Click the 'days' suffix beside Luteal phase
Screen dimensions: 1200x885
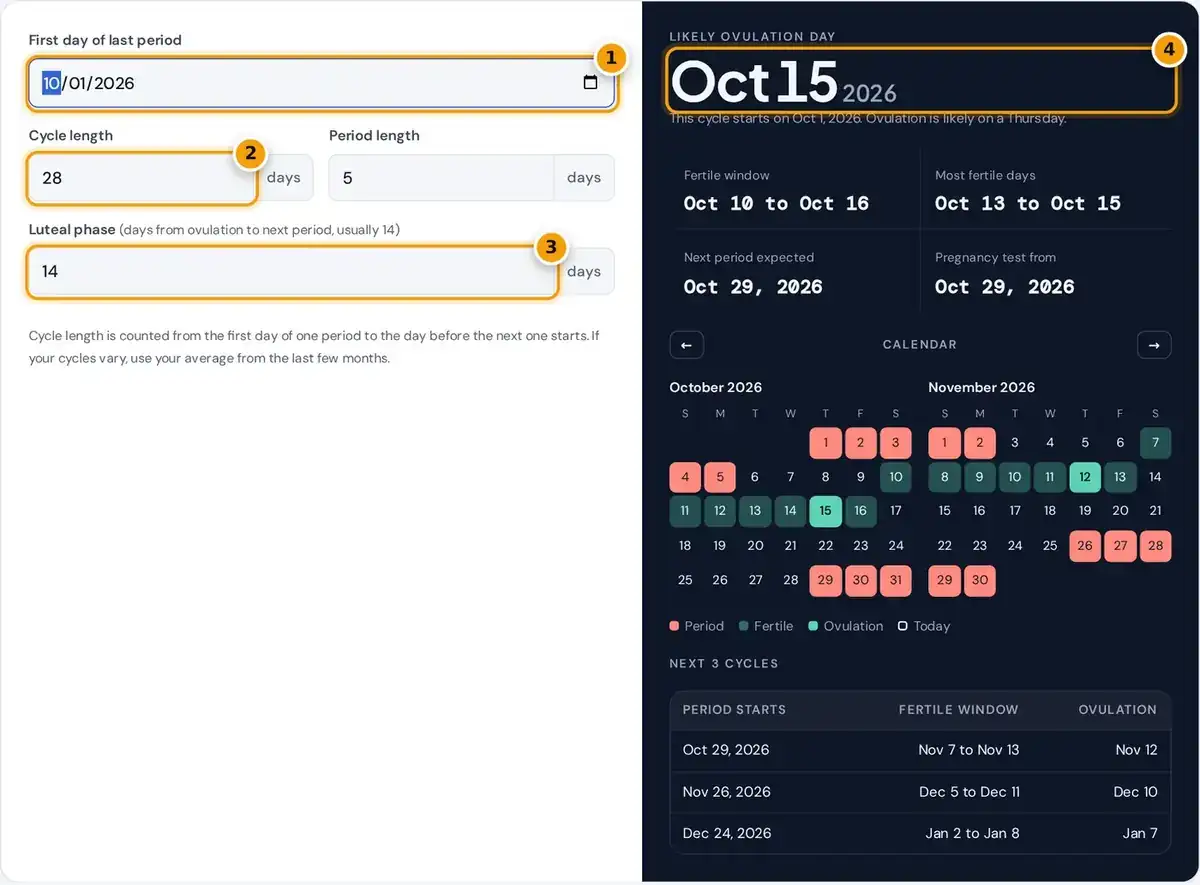[x=584, y=271]
